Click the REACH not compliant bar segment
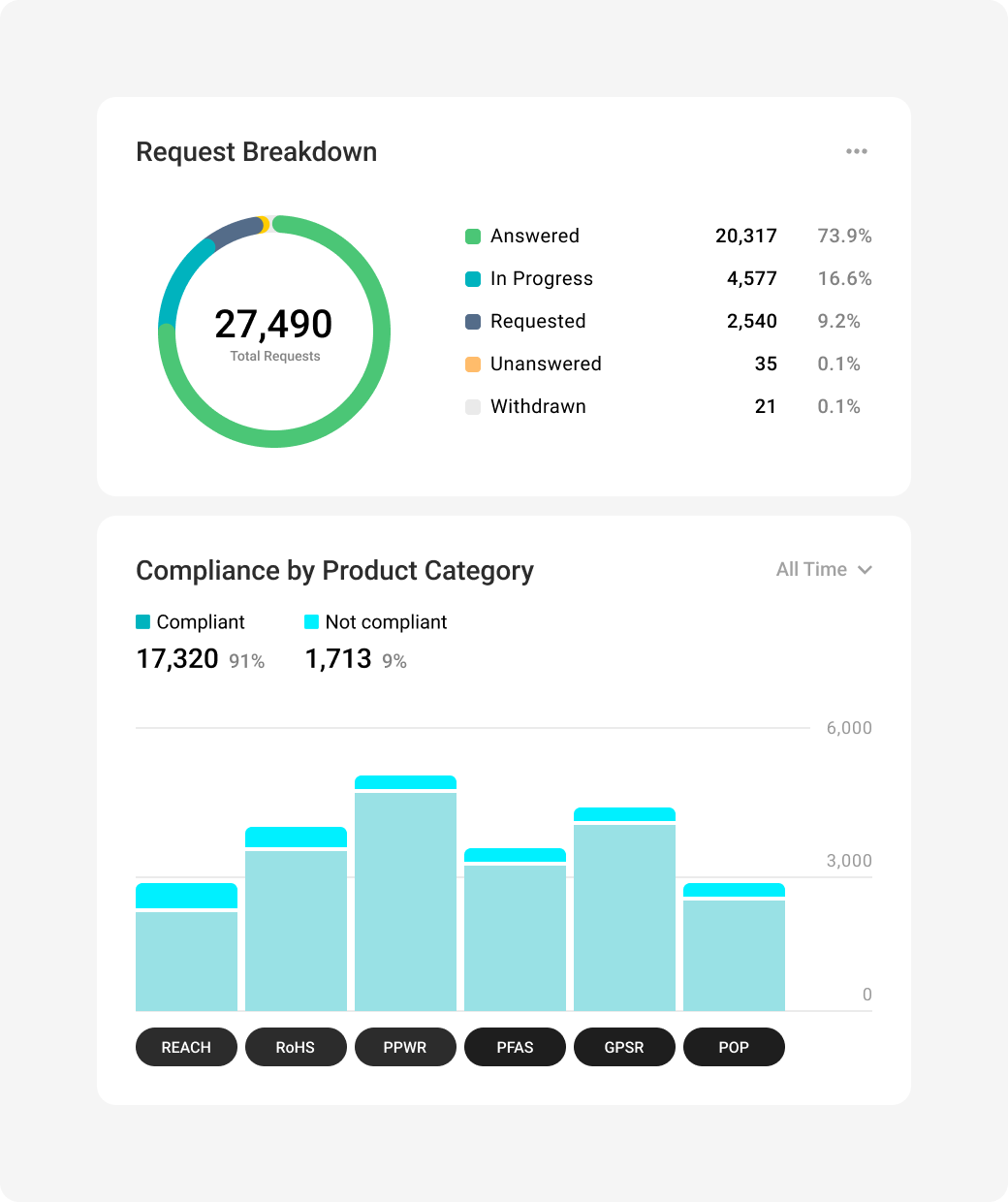 (x=186, y=896)
